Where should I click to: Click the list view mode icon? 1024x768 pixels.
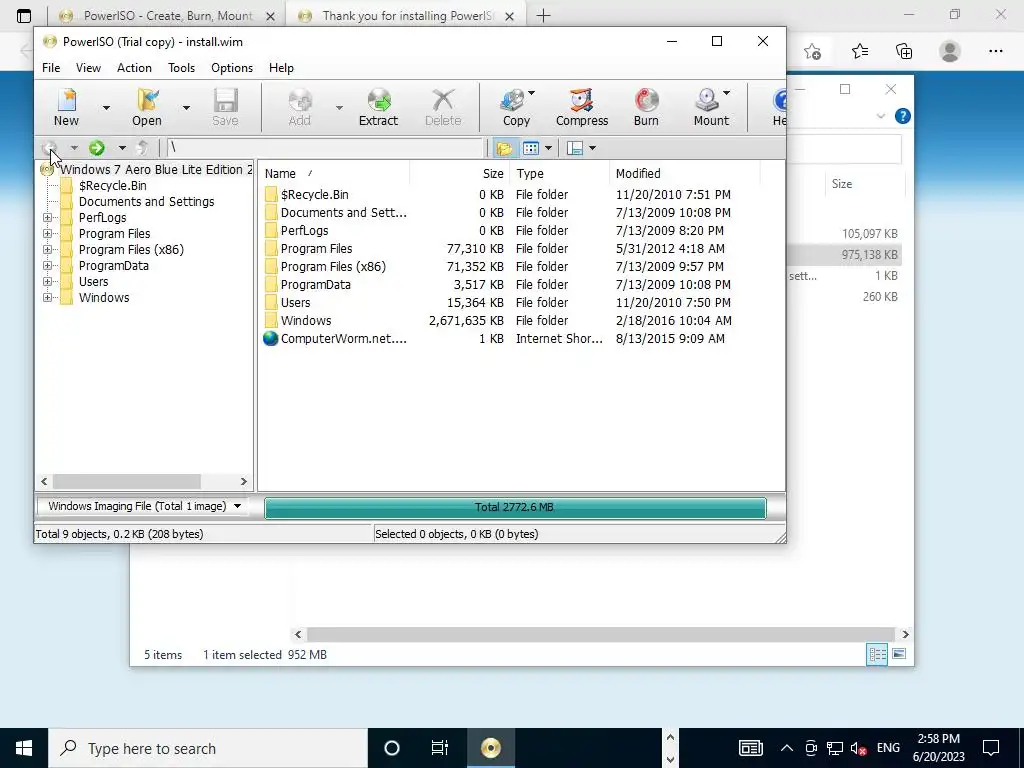coord(531,148)
